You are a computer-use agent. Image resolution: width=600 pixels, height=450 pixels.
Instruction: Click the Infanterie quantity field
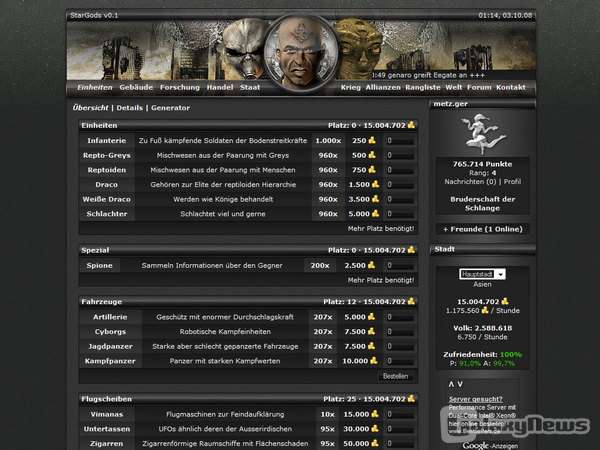click(x=399, y=141)
